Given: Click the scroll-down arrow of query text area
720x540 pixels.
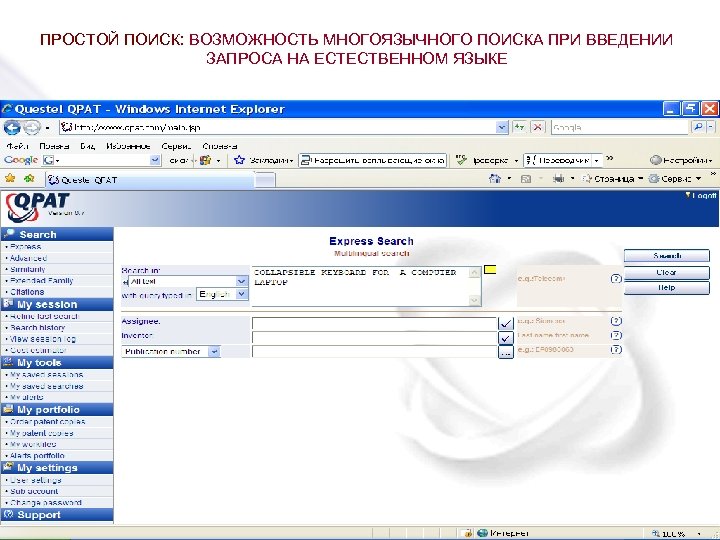Looking at the screenshot, I should pos(475,300).
